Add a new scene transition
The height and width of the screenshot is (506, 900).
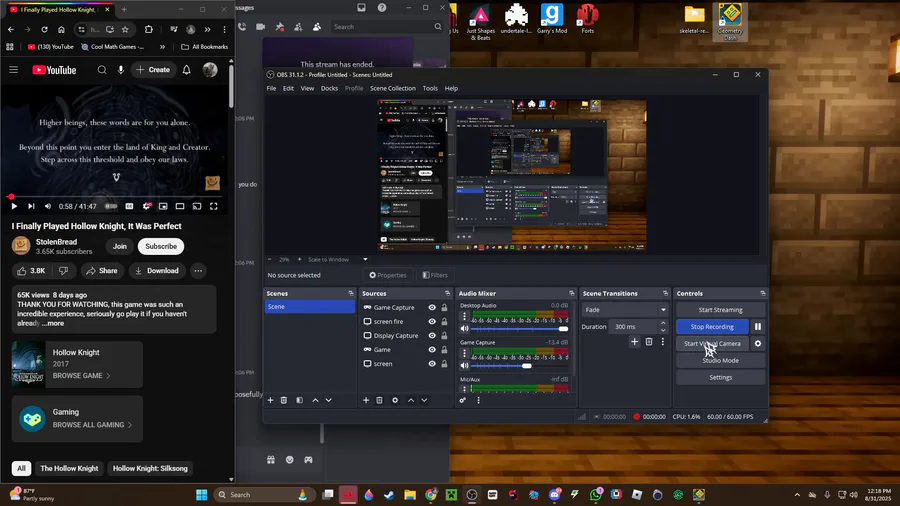(634, 341)
